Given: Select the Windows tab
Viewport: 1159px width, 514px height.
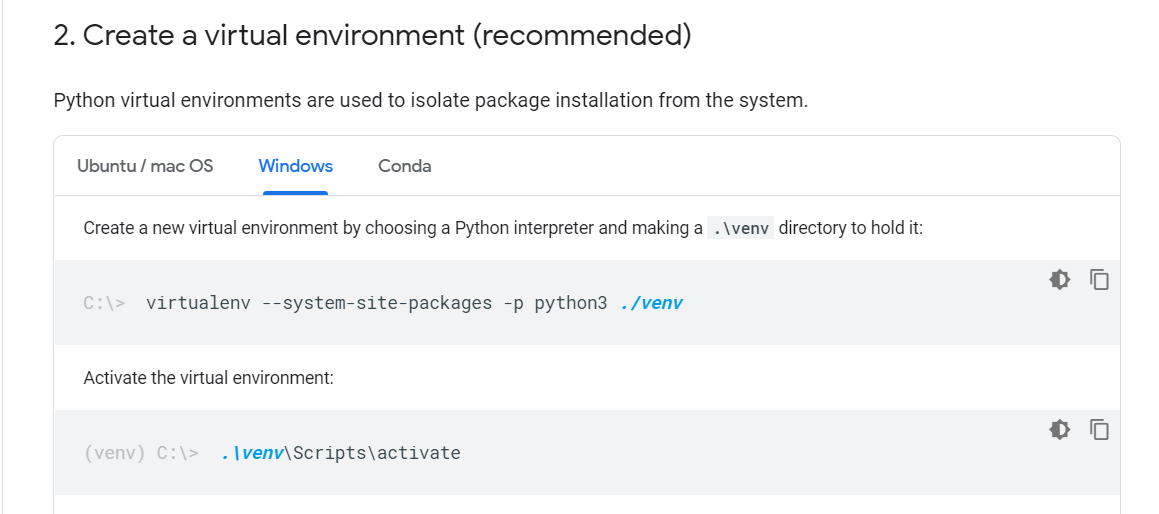Looking at the screenshot, I should (x=295, y=166).
